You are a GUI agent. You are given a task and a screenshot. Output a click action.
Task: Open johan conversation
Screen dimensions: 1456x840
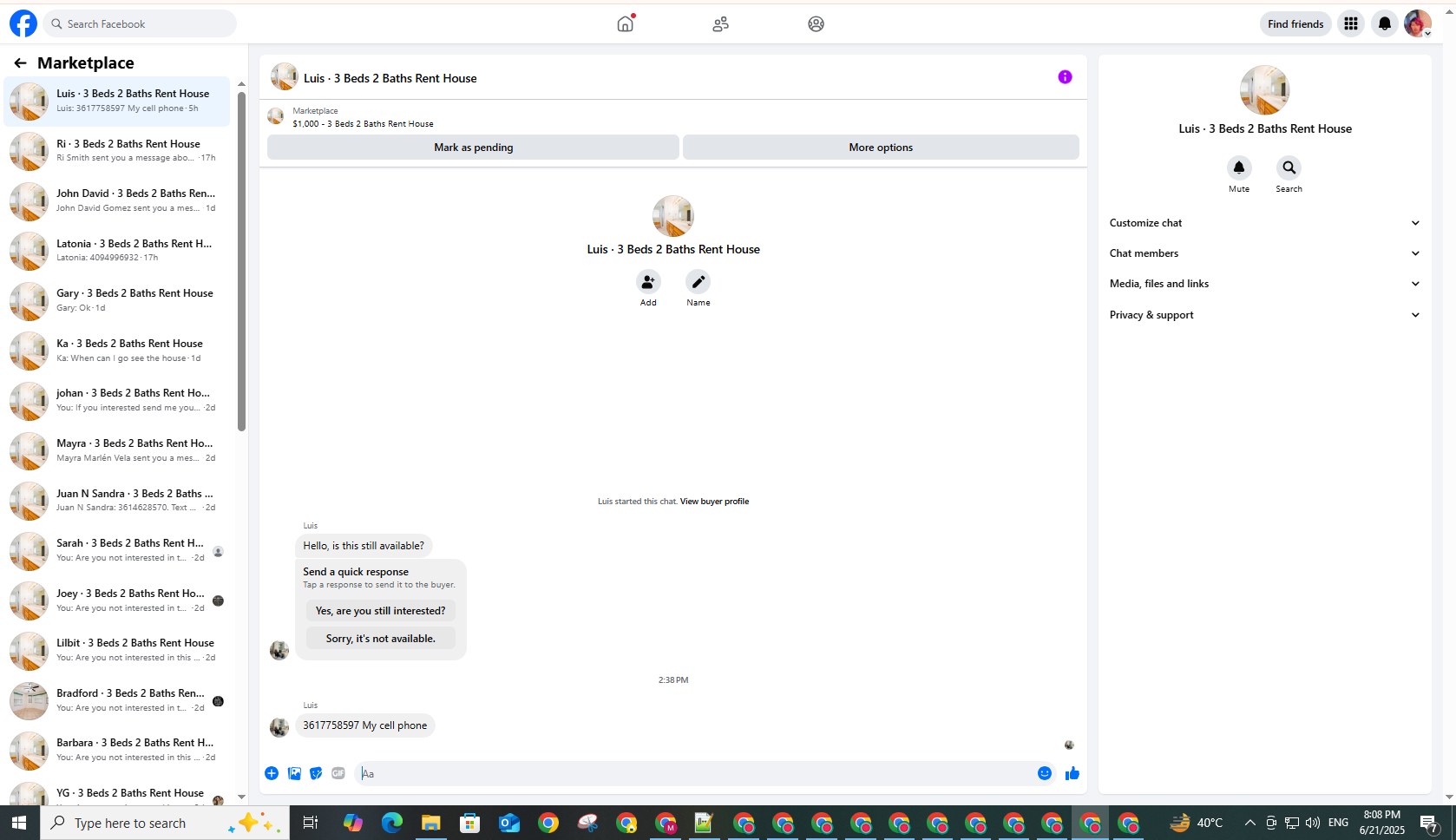(x=117, y=400)
